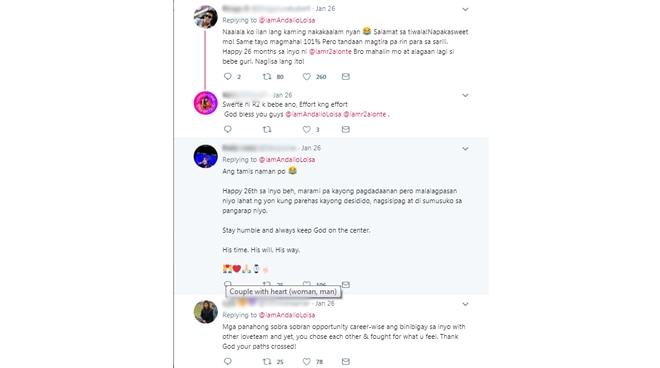The image size is (660, 368).
Task: Expand options menu for 'Swerte ni R2' tweet
Action: (465, 95)
